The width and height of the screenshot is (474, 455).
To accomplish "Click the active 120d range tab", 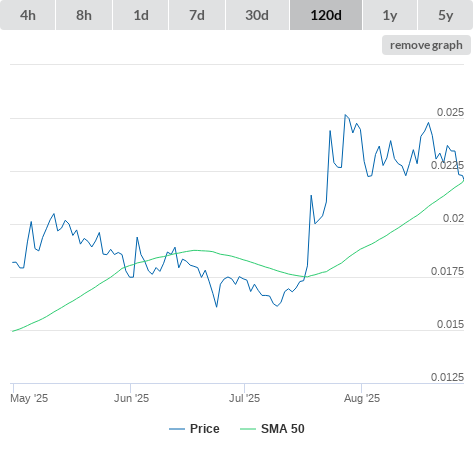I will [x=326, y=15].
